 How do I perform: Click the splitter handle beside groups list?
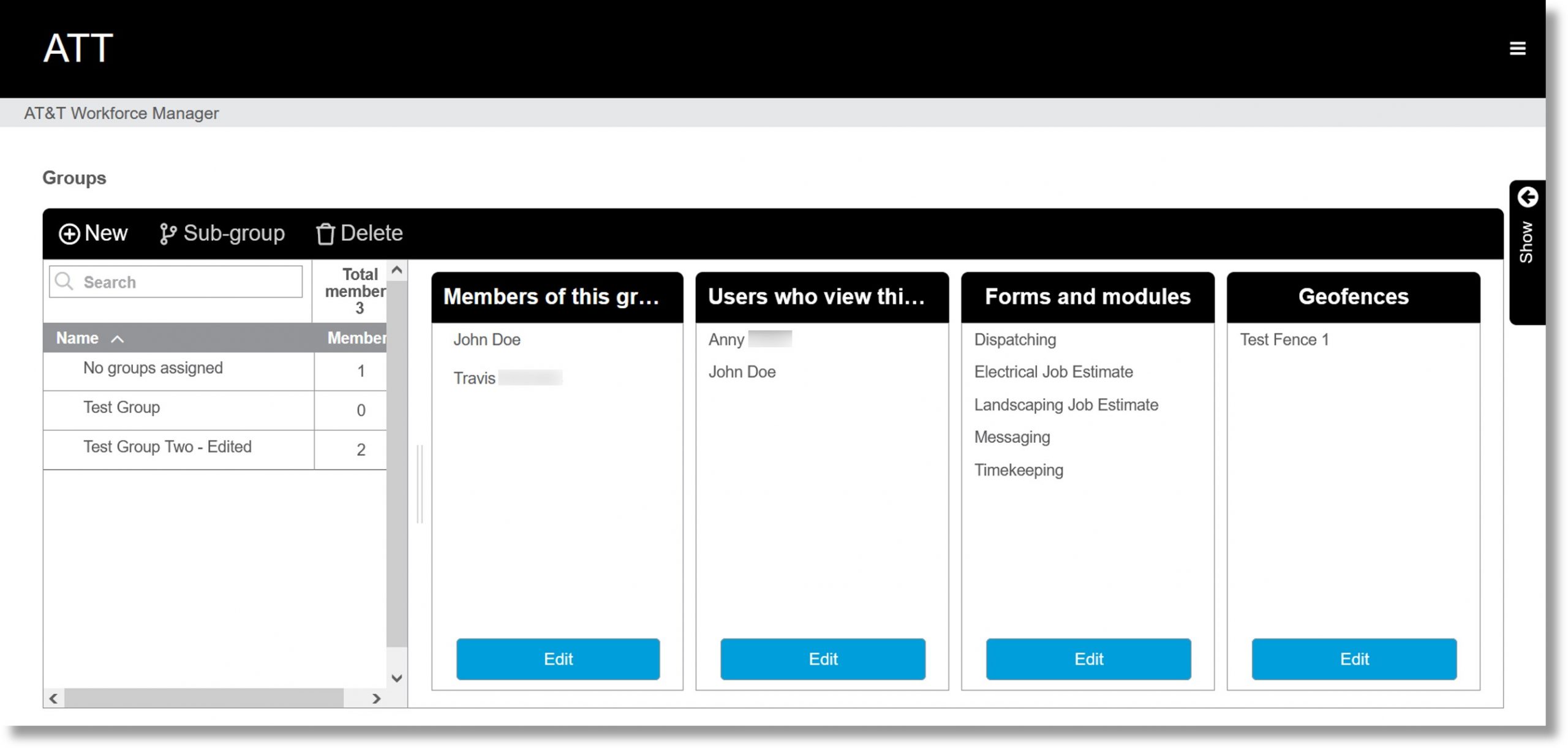click(x=420, y=484)
